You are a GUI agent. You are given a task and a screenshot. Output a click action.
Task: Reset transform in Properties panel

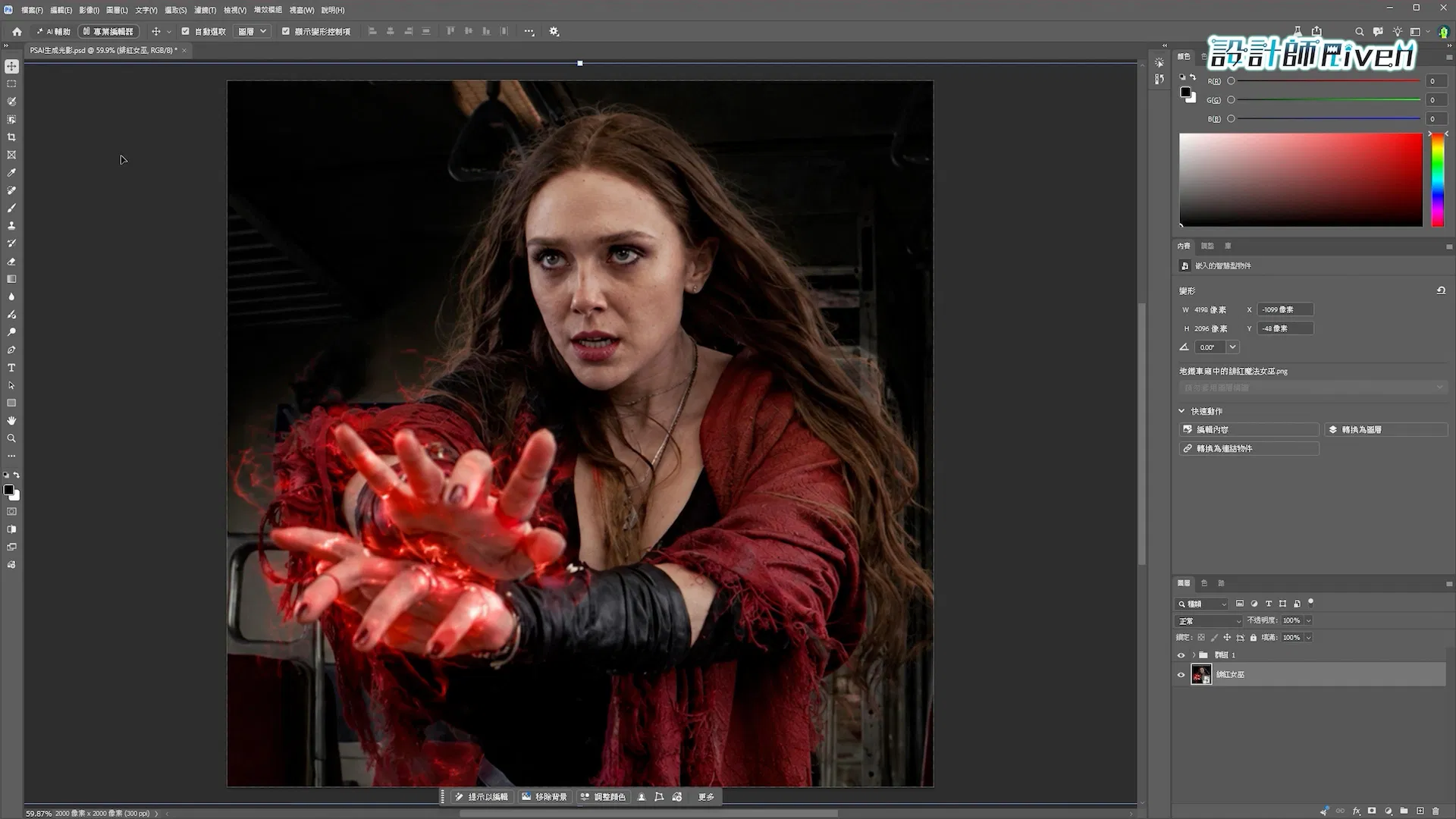[1441, 290]
